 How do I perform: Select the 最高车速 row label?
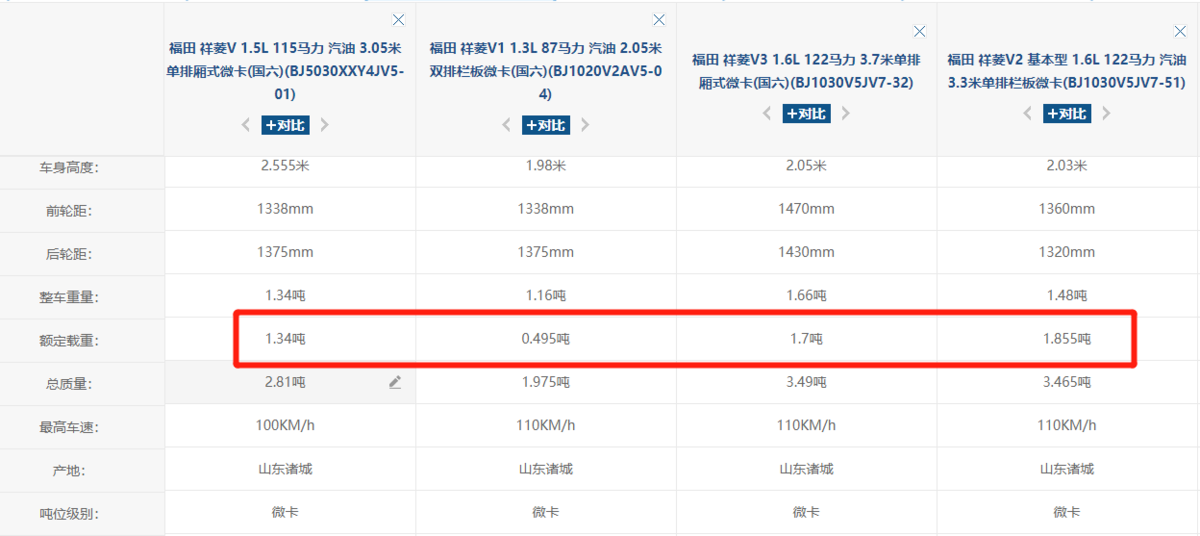click(x=69, y=428)
